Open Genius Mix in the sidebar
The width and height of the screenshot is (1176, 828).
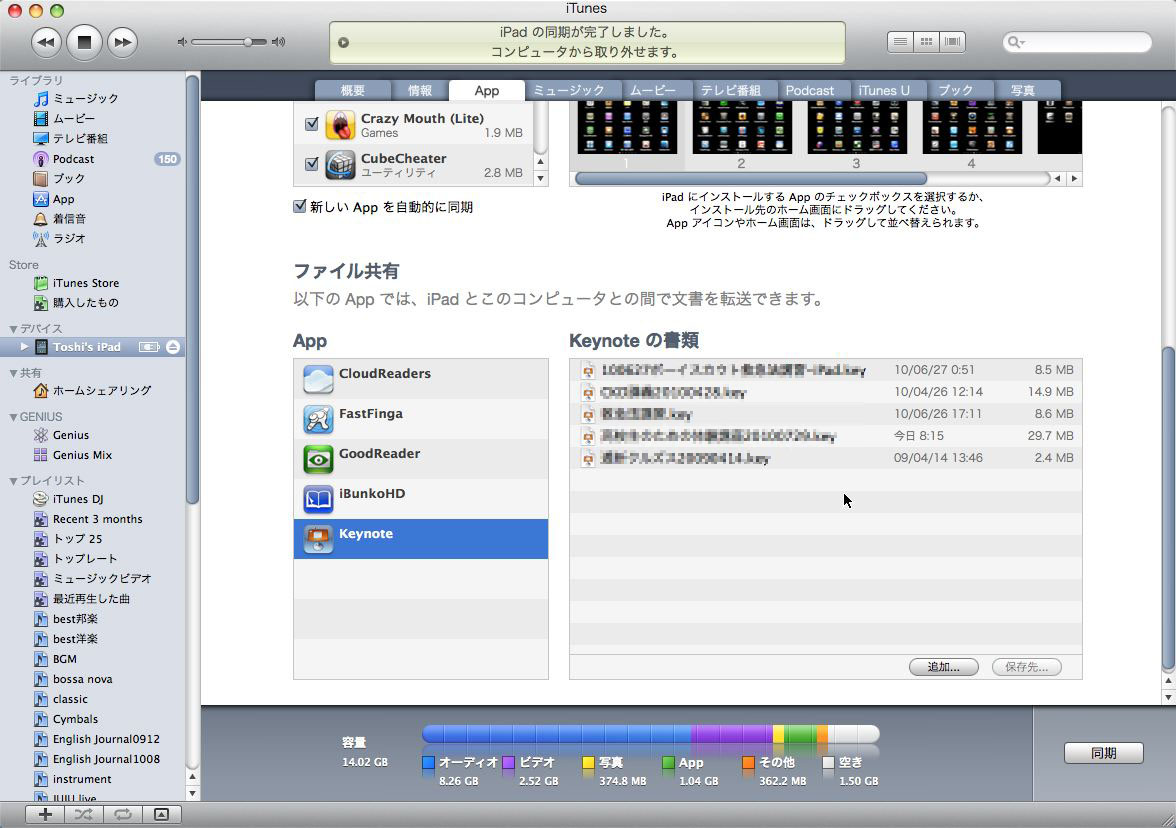(x=82, y=455)
